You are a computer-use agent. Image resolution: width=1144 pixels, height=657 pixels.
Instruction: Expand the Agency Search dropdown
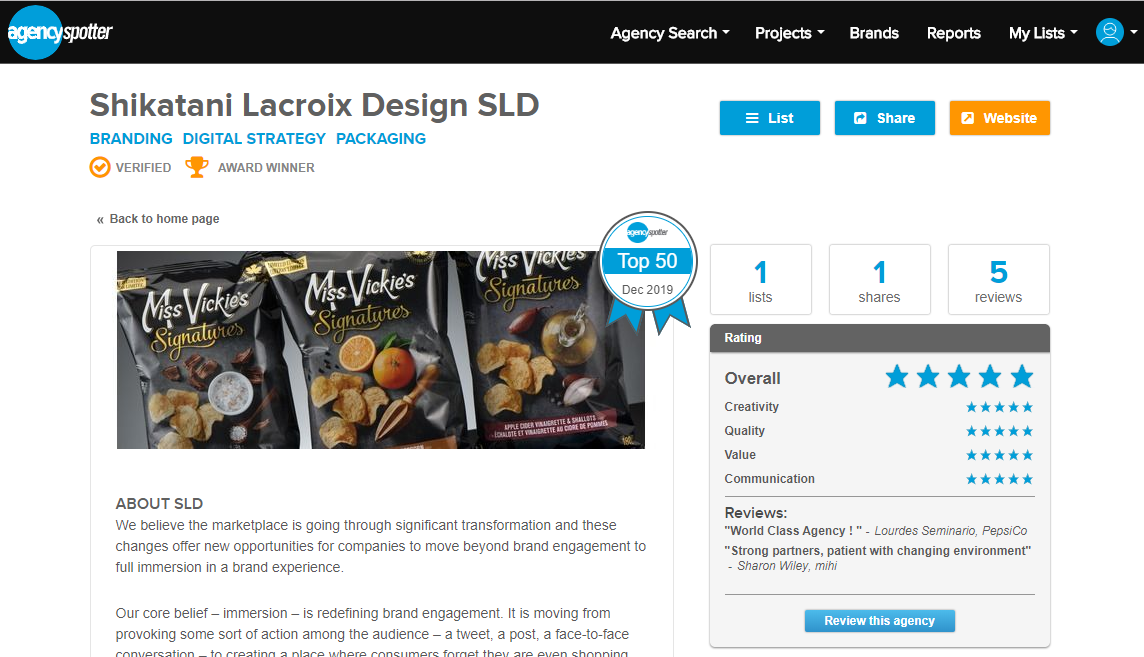coord(670,33)
